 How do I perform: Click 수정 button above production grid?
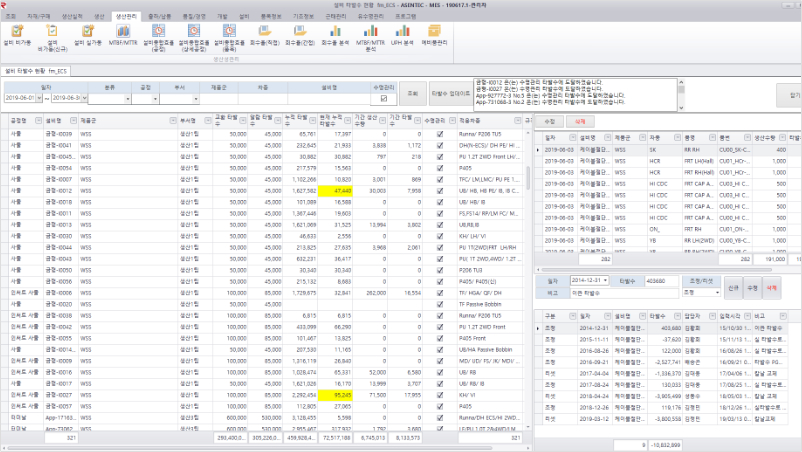coord(549,122)
